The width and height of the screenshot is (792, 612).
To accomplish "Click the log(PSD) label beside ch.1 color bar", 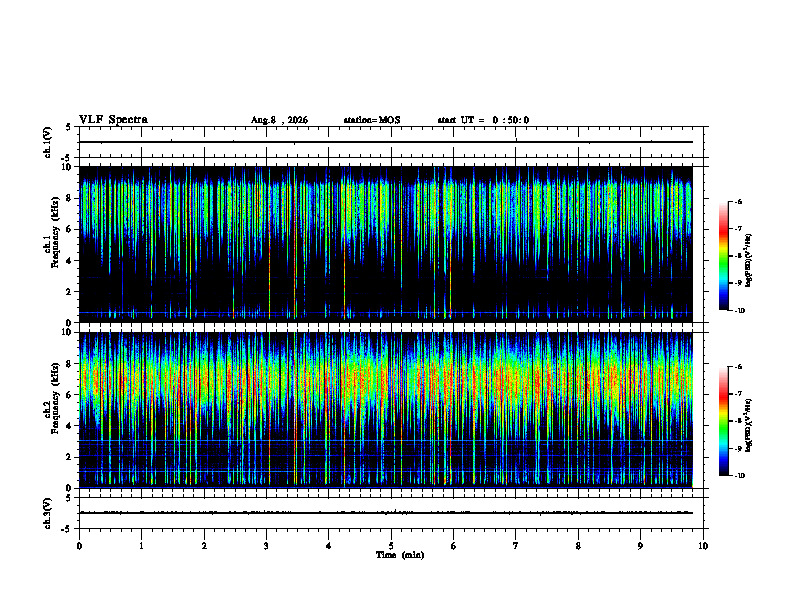I will point(748,260).
